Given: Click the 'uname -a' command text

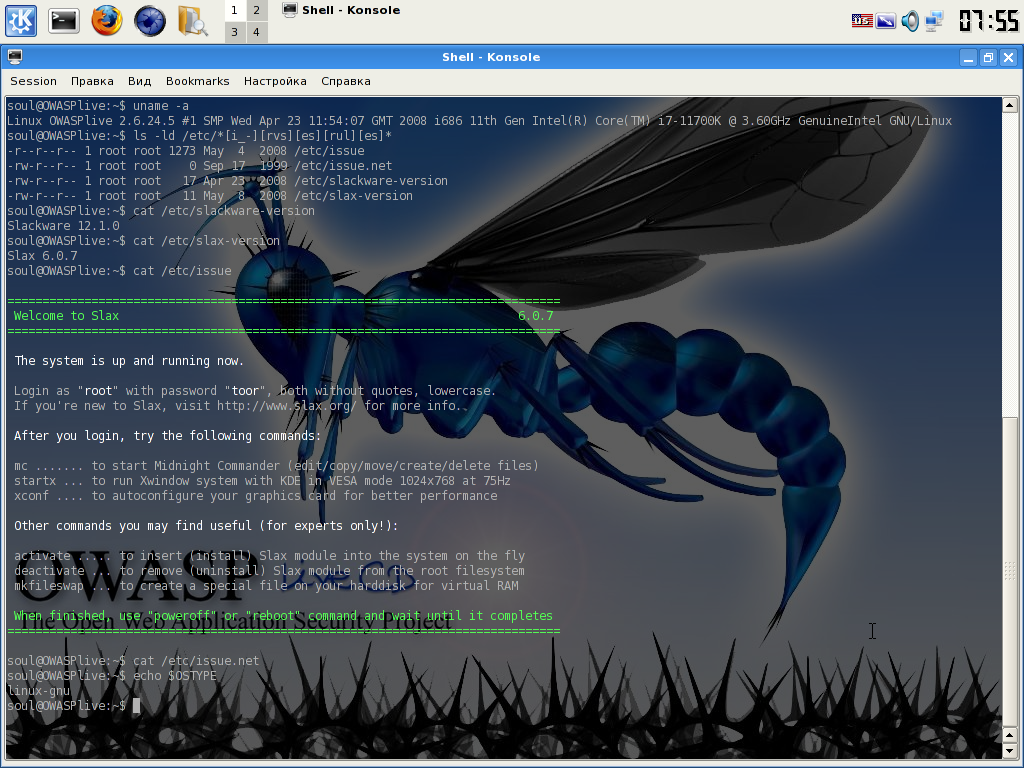Looking at the screenshot, I should coord(161,106).
